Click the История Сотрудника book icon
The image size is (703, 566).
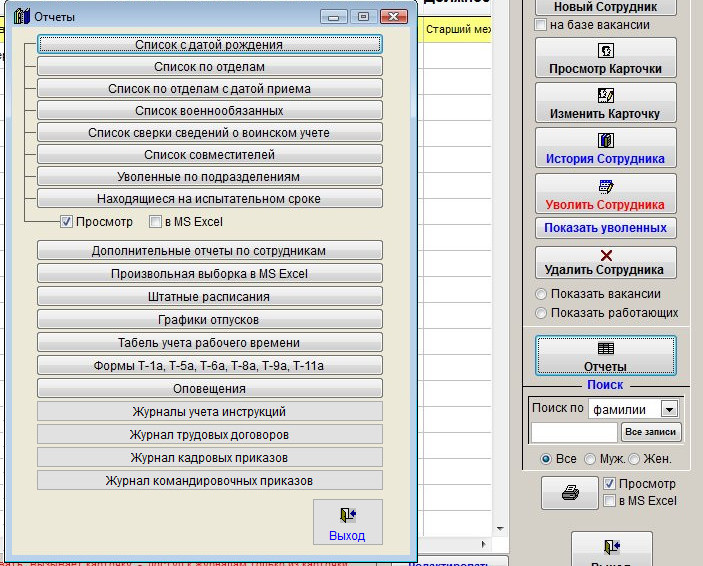(606, 140)
